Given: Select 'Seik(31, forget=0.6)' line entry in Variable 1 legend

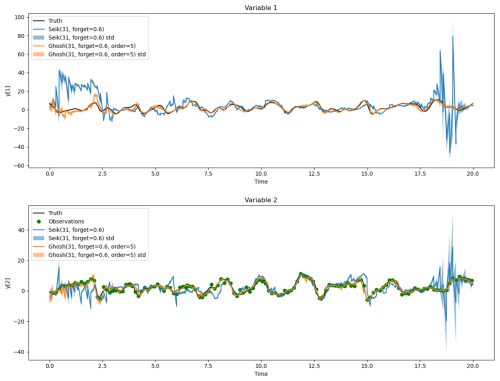Looking at the screenshot, I should tap(68, 29).
